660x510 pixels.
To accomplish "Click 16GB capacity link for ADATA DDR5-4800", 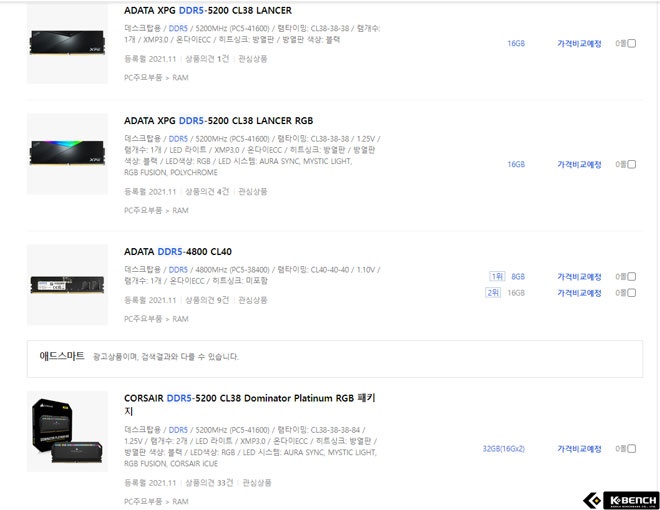I will pos(516,293).
